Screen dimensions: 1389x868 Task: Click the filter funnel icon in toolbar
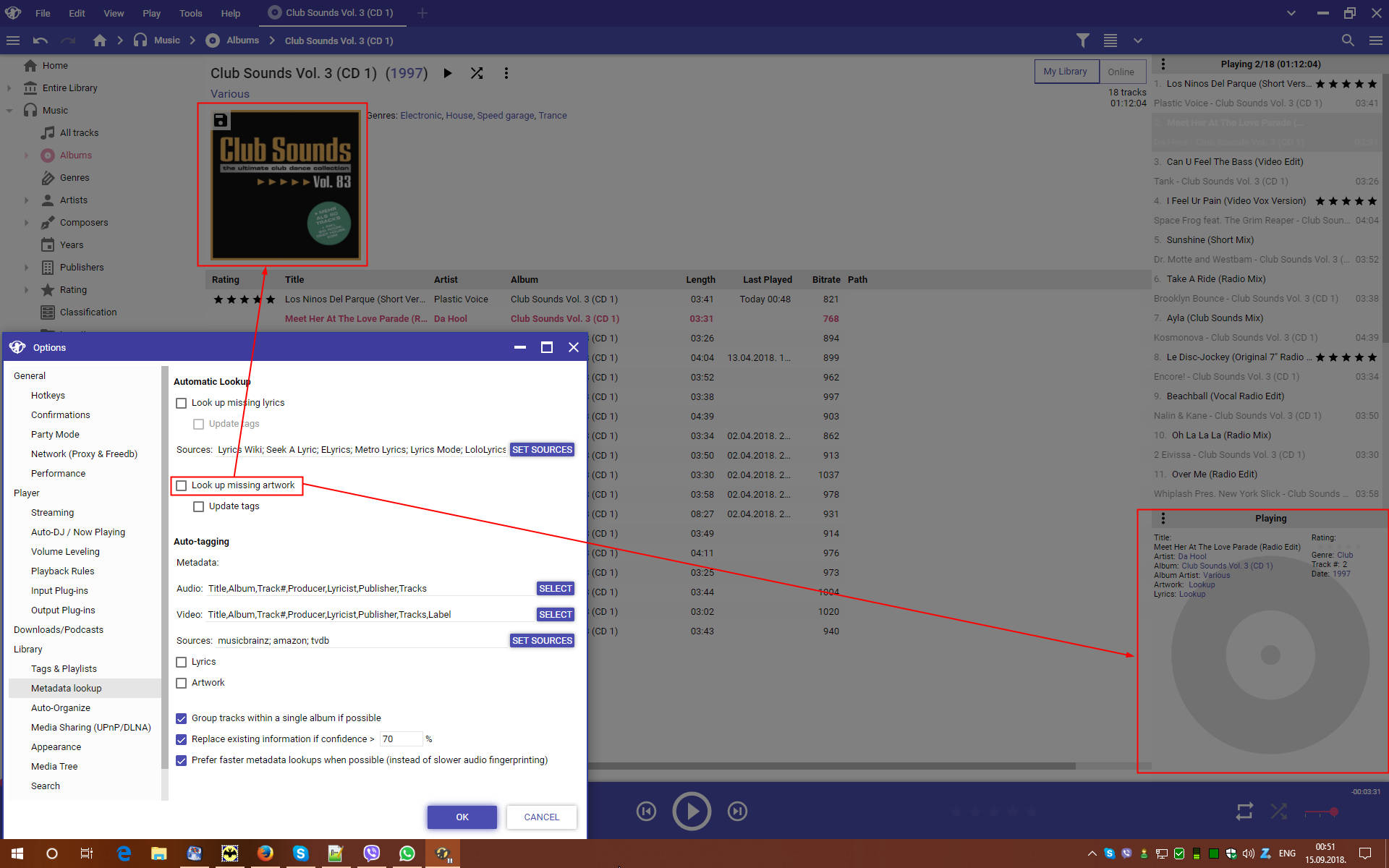tap(1082, 41)
